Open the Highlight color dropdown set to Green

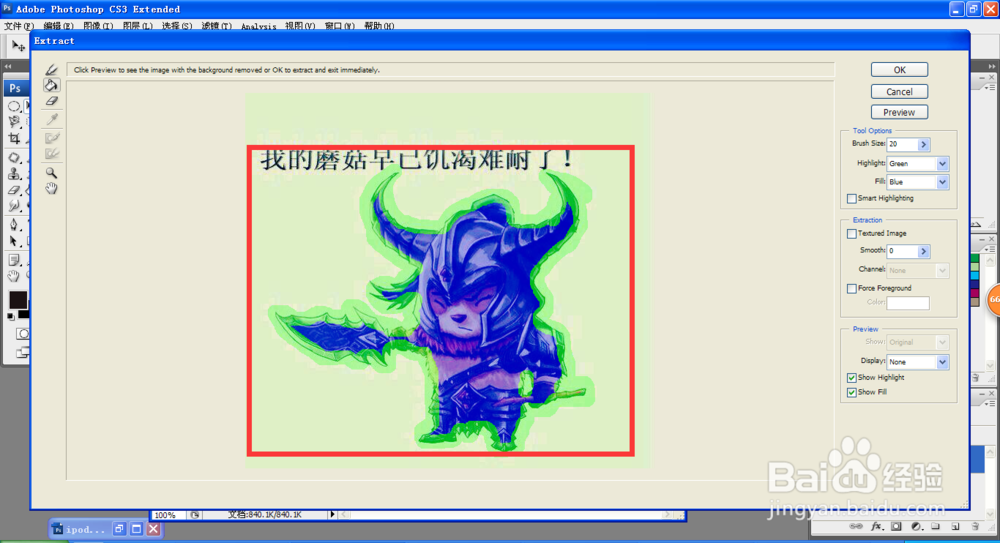point(918,163)
